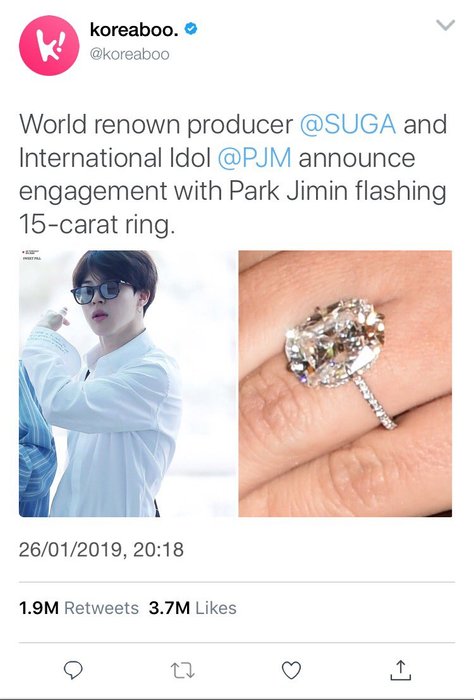Like the tweet with heart icon
Screen dimensions: 474x700
(291, 670)
